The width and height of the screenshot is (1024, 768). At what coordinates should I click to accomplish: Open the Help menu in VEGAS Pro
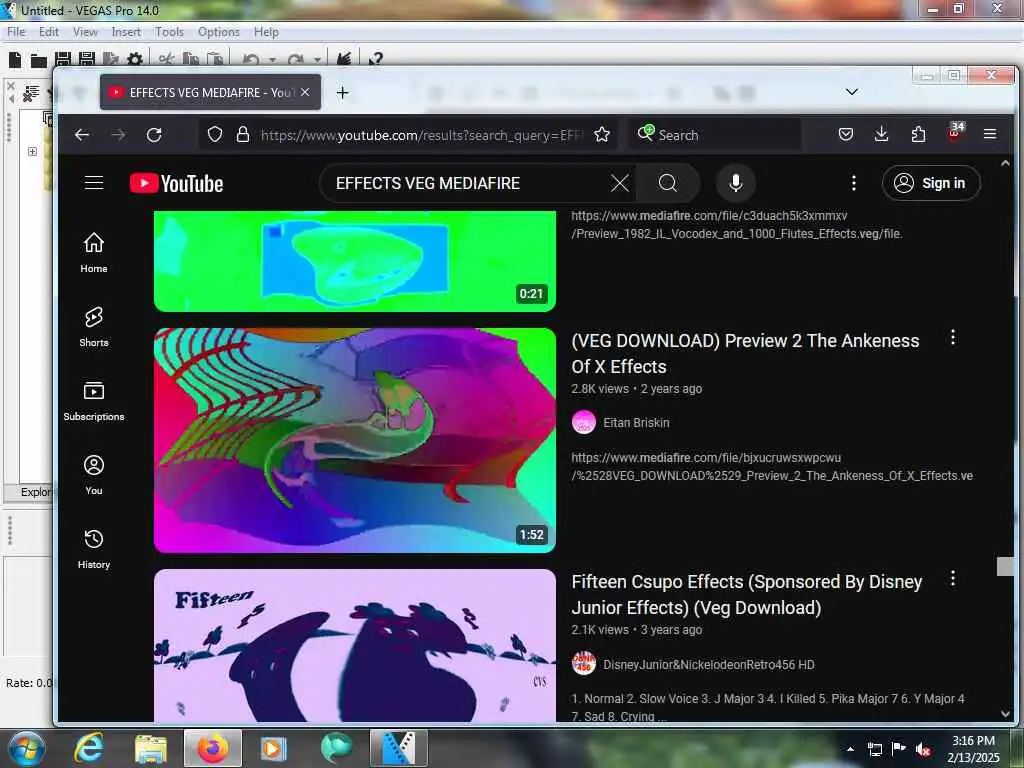pyautogui.click(x=266, y=32)
